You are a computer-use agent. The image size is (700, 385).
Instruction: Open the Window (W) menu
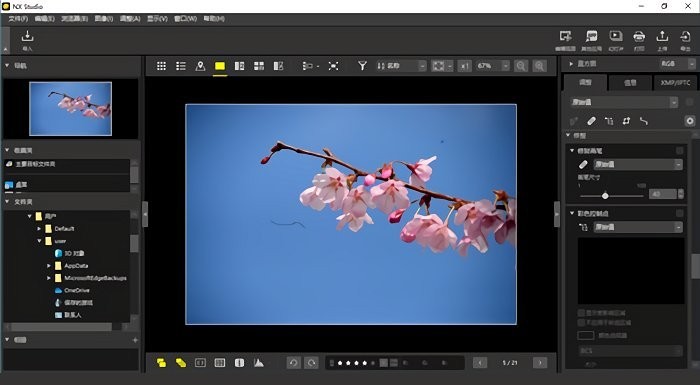(185, 19)
